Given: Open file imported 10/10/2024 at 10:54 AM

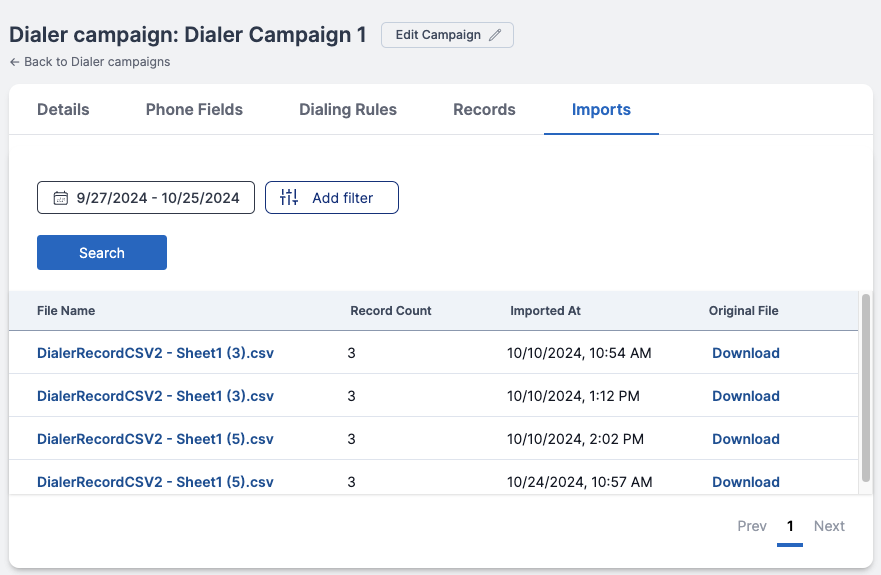Looking at the screenshot, I should (155, 353).
